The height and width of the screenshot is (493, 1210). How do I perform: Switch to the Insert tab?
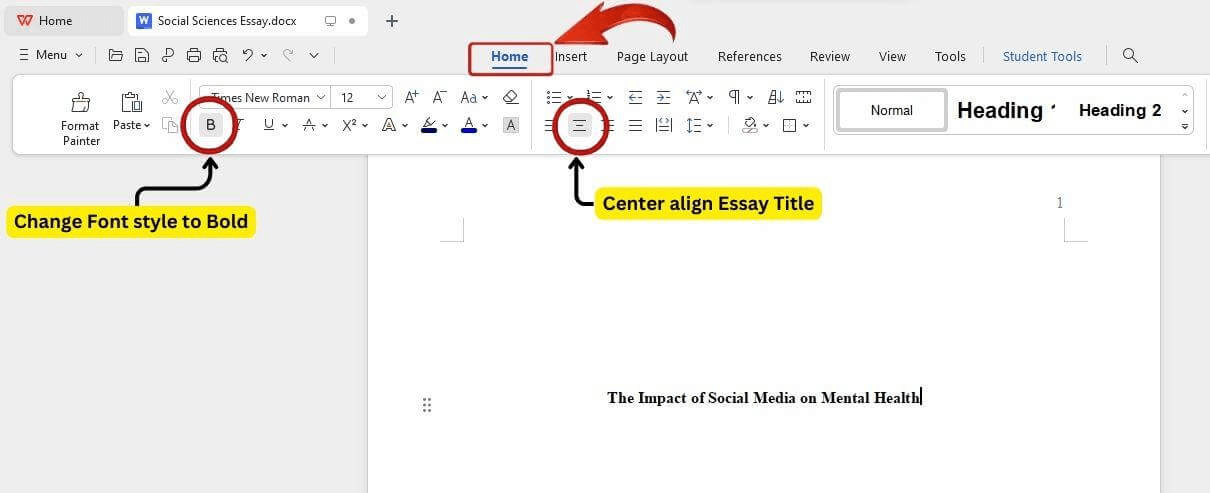tap(571, 56)
